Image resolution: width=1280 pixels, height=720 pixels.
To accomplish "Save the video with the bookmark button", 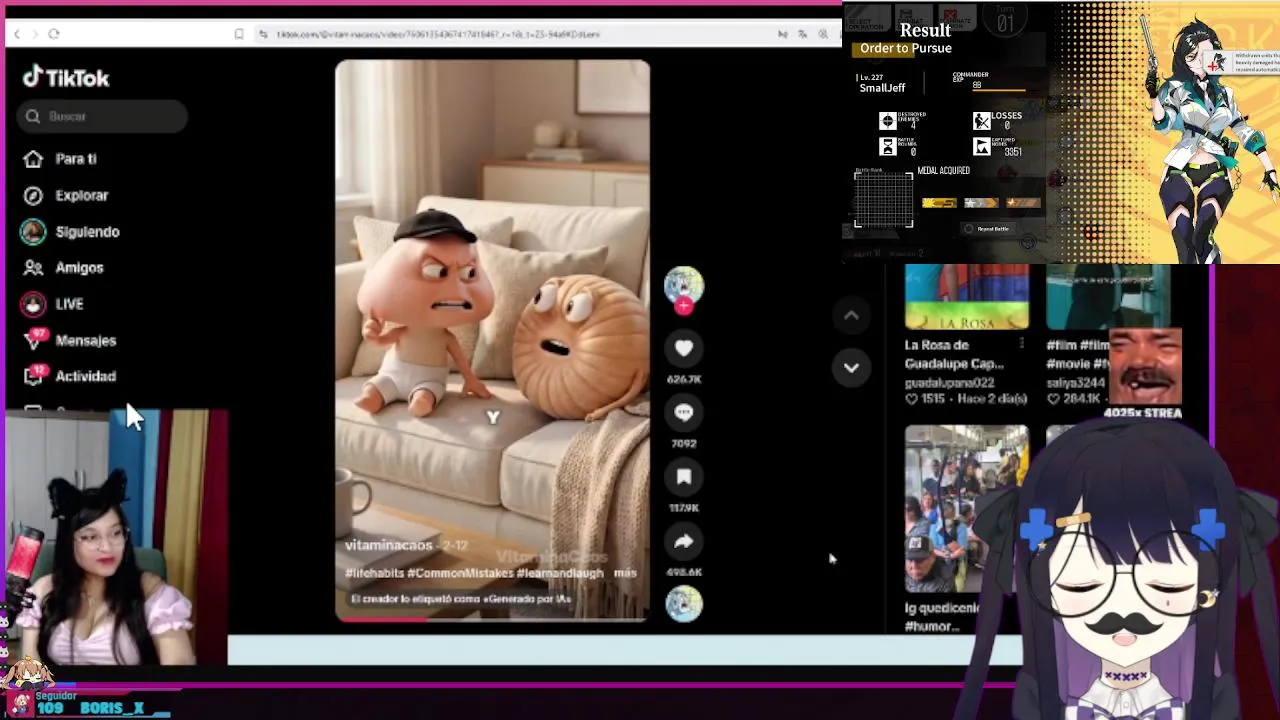I will 684,477.
